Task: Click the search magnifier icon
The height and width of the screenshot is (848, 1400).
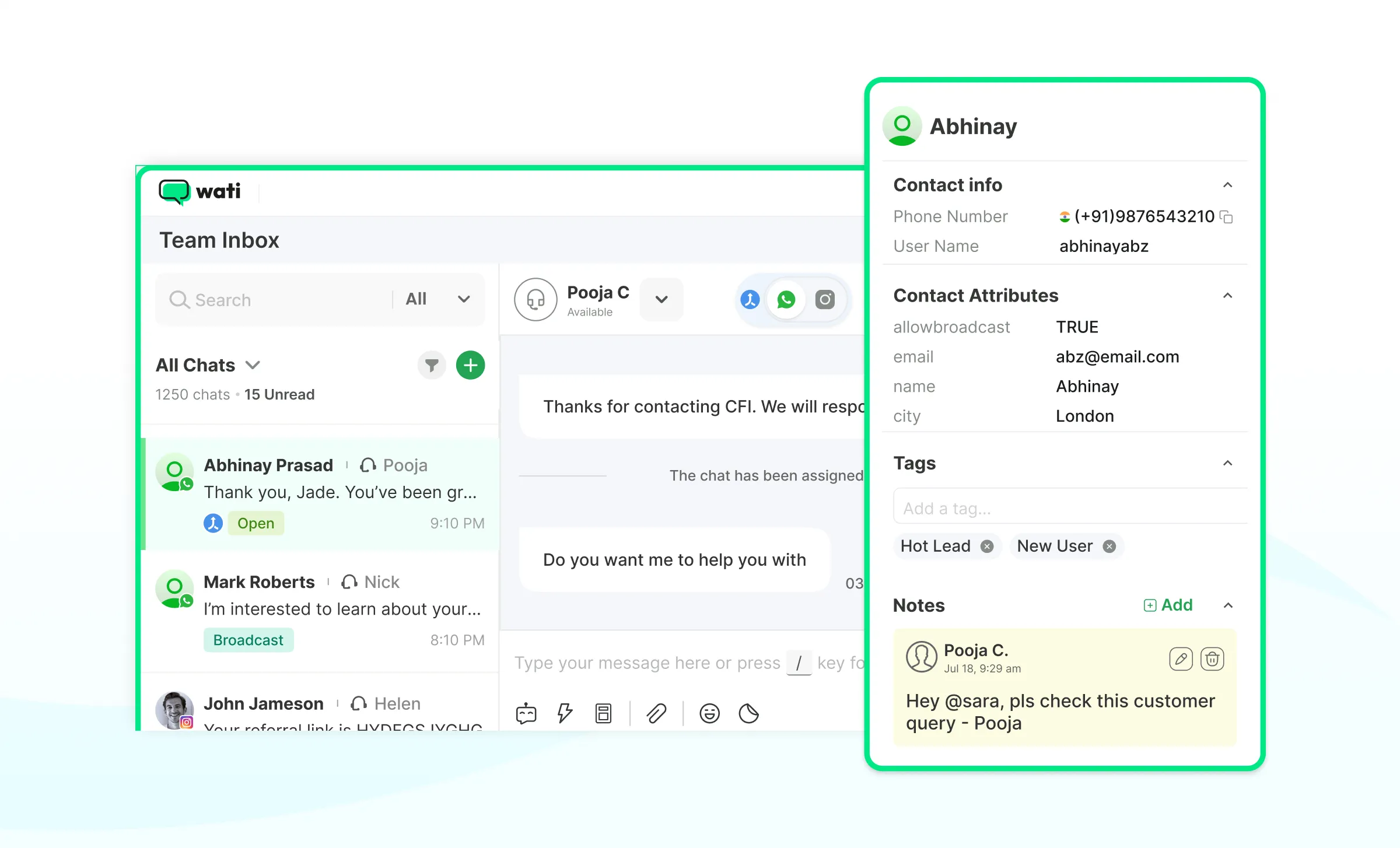Action: point(178,300)
